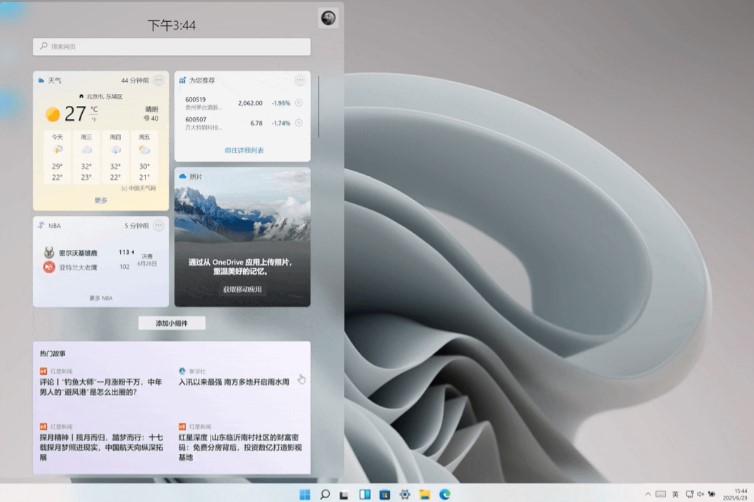Click the NBA sports header icon
Image resolution: width=754 pixels, height=502 pixels.
click(x=41, y=225)
